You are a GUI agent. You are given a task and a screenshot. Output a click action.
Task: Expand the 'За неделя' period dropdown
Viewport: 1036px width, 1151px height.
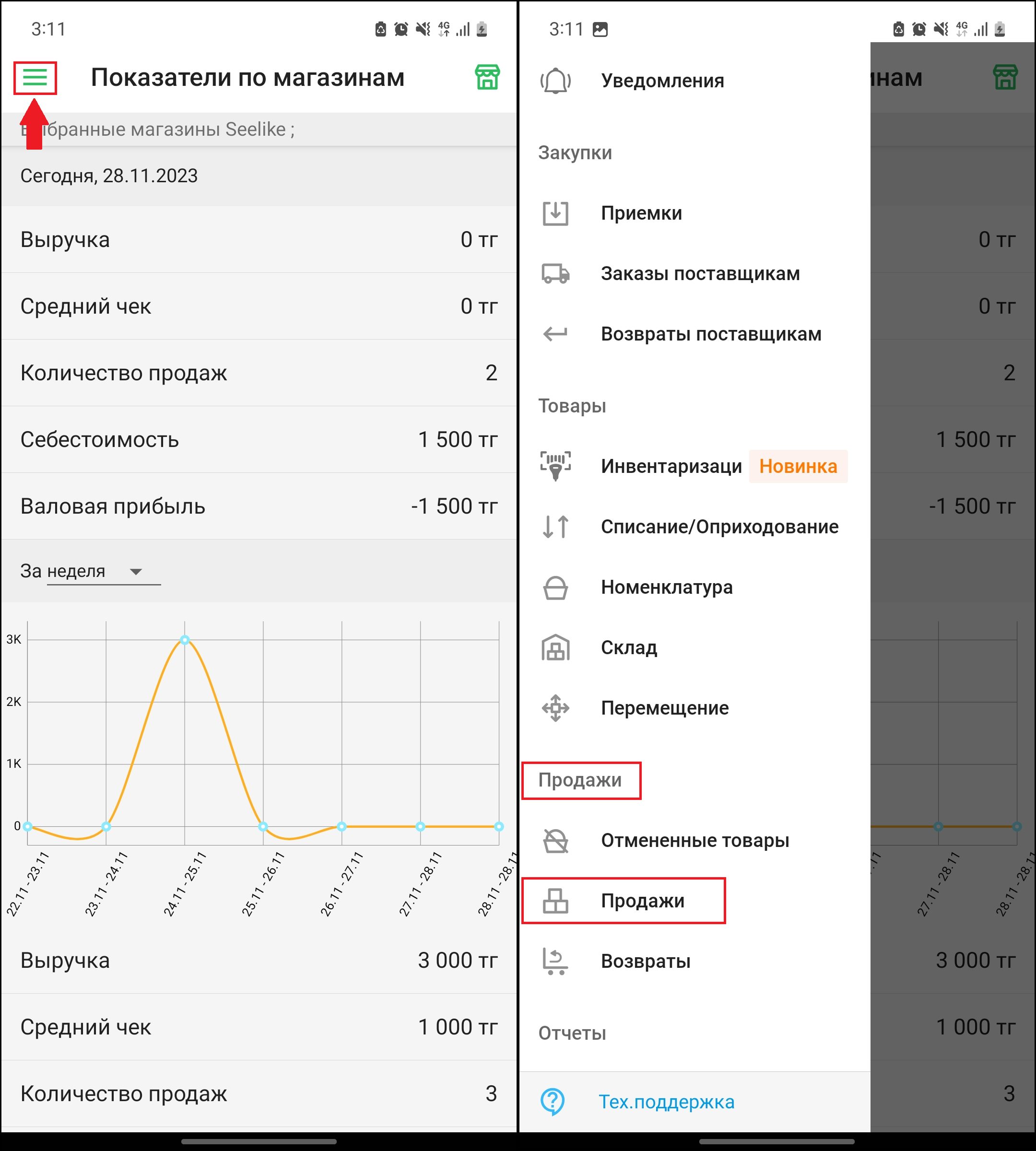tap(91, 571)
